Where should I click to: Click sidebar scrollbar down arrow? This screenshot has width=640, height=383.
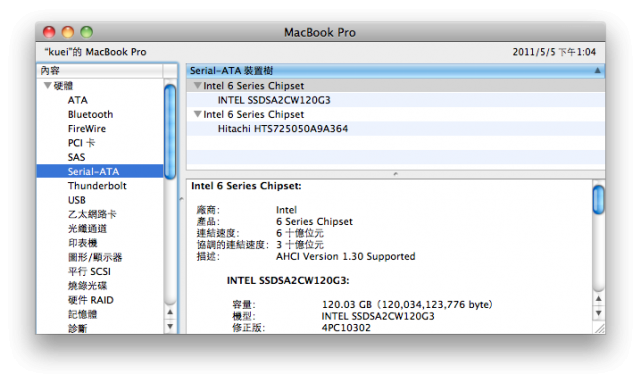coord(170,326)
